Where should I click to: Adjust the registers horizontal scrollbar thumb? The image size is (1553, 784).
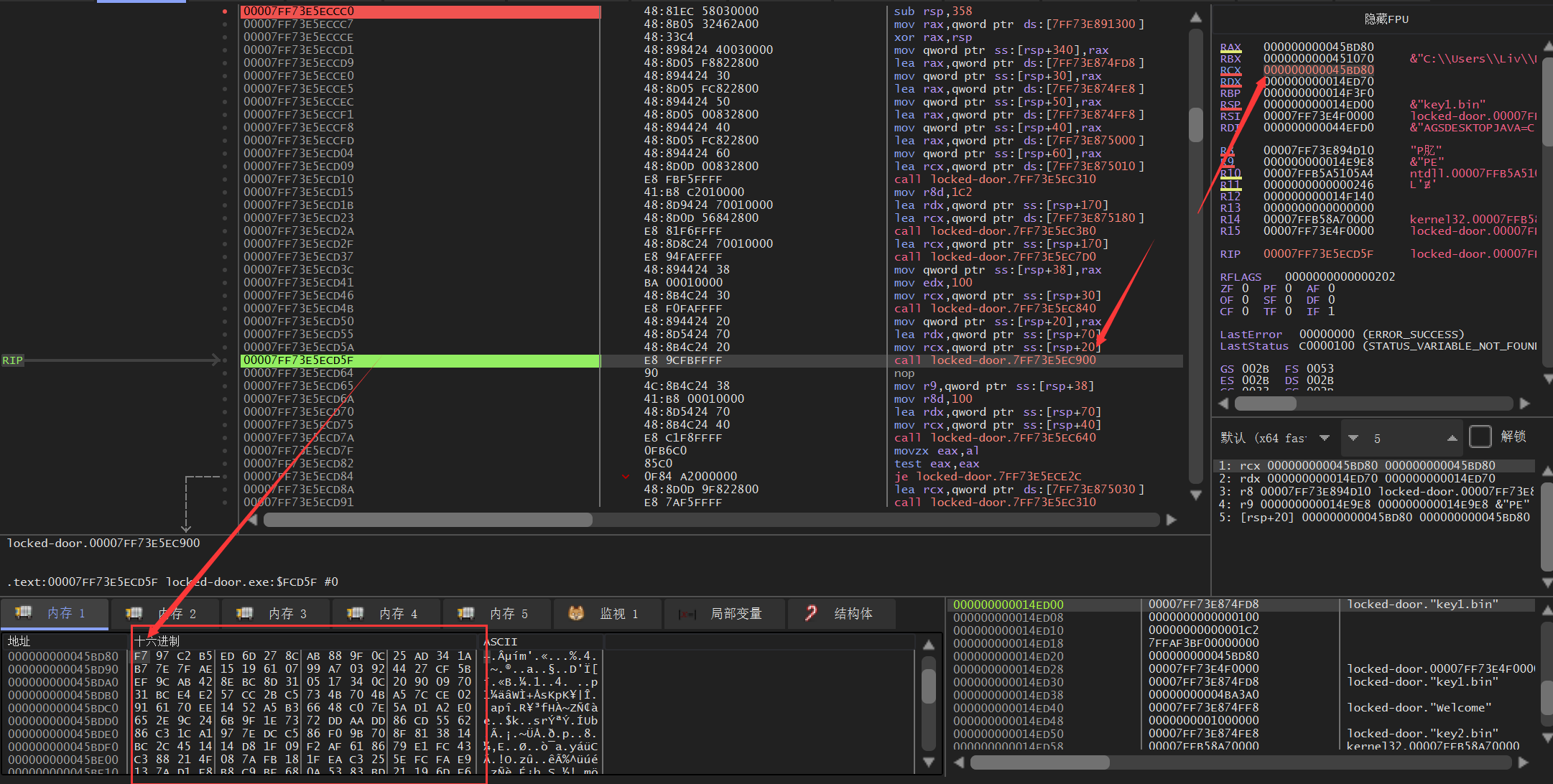1265,403
